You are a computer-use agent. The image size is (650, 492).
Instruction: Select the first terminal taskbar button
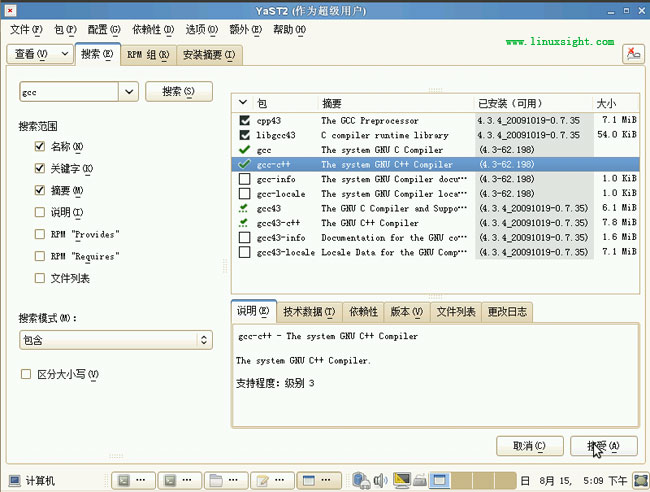click(x=133, y=480)
